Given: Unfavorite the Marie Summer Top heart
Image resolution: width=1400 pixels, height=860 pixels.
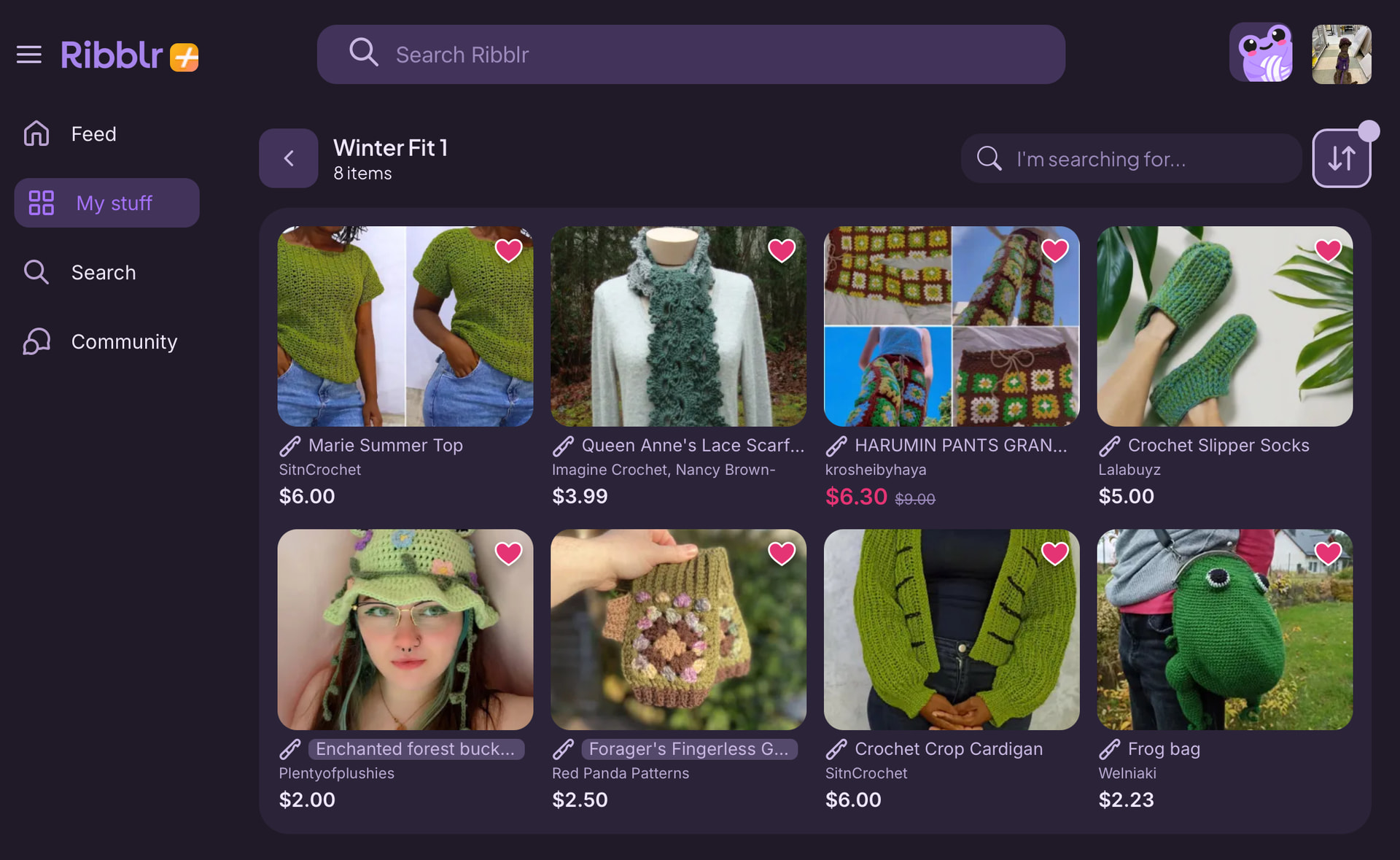Looking at the screenshot, I should [x=508, y=250].
